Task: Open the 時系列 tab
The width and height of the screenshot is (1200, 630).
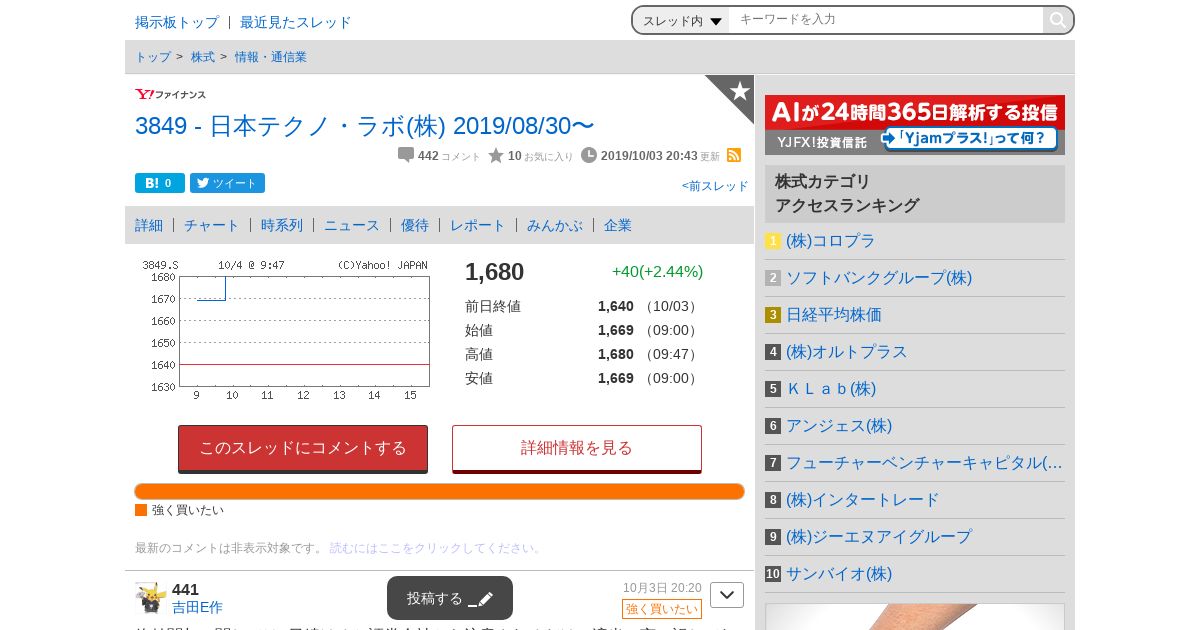Action: 282,225
